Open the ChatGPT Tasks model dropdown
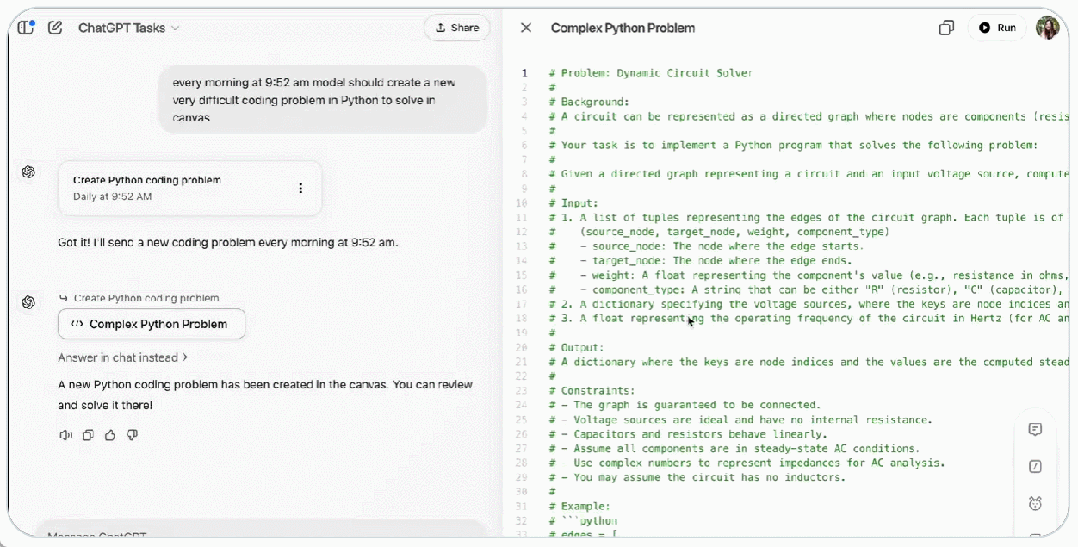Screen dimensions: 1078x547 129,28
